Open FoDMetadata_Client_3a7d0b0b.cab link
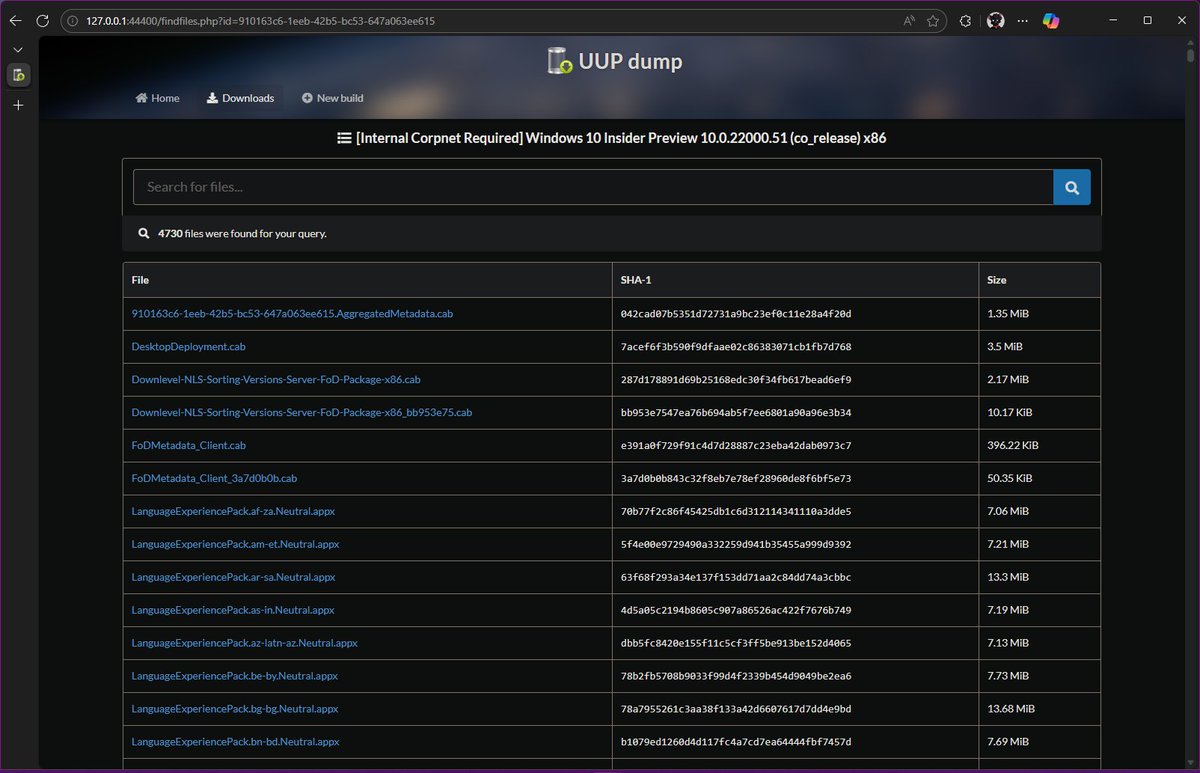The width and height of the screenshot is (1200, 773). coord(214,478)
